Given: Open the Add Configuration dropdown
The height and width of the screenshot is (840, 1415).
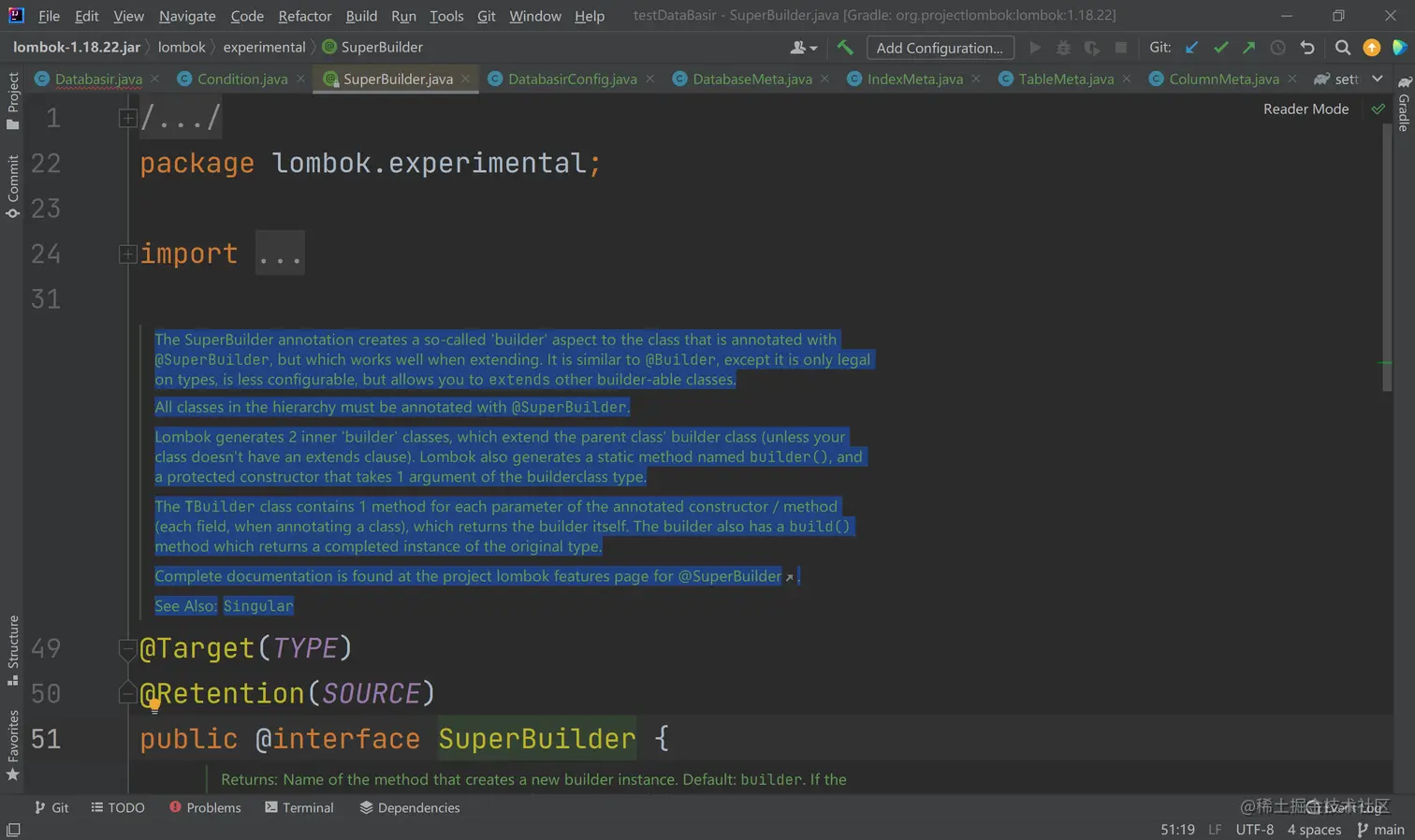Looking at the screenshot, I should 940,48.
